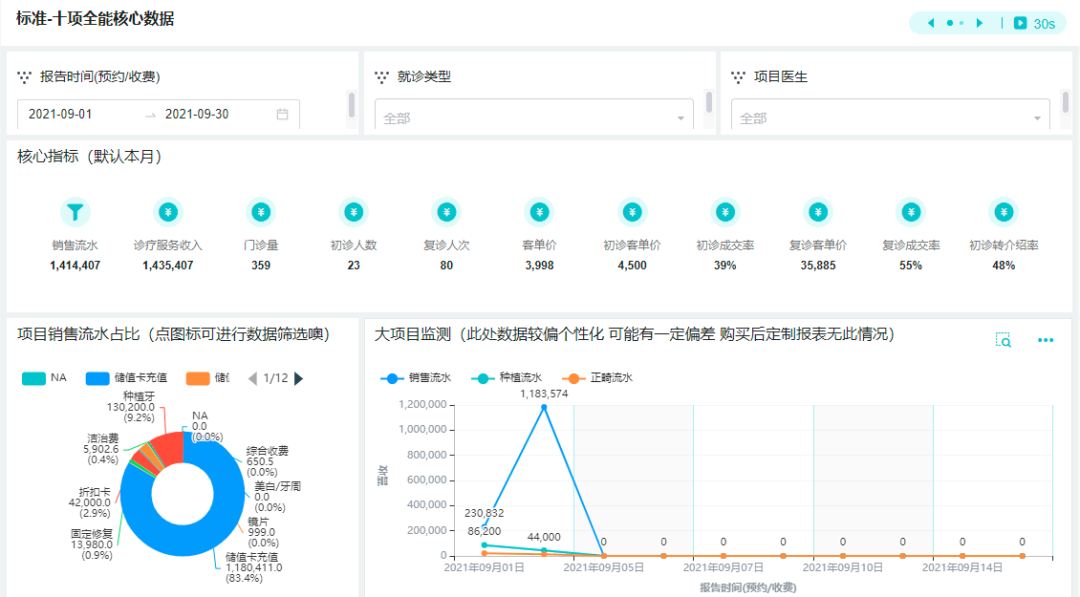Click the 门诊量 metric icon
The image size is (1080, 597).
(261, 212)
